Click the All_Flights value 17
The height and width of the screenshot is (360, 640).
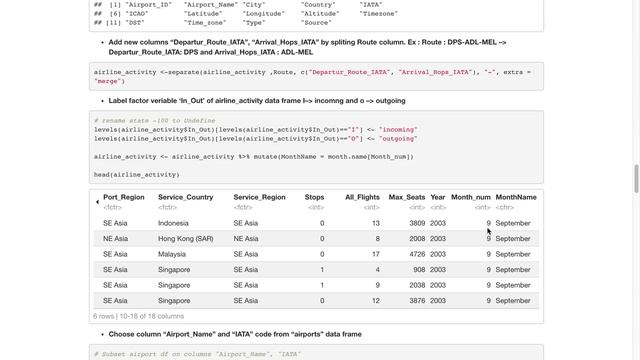click(376, 254)
